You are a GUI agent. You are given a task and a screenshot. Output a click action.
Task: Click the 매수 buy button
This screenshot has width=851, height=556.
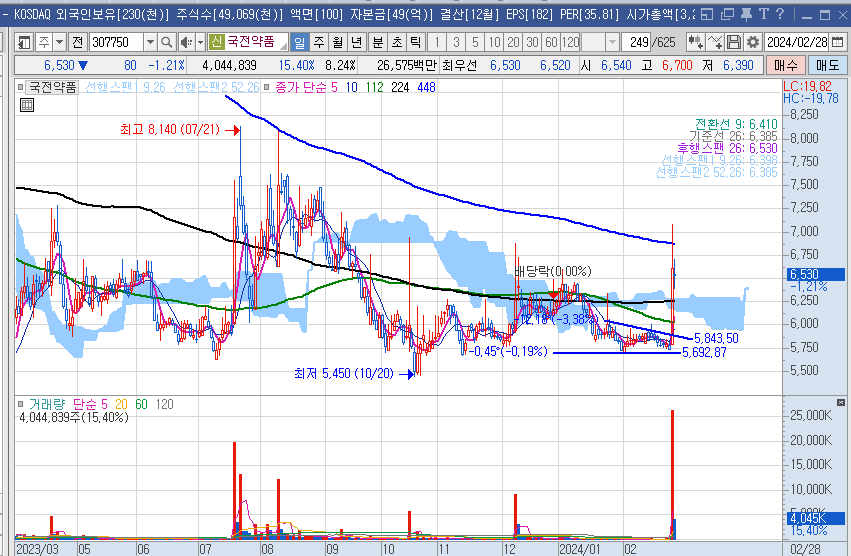(x=785, y=66)
